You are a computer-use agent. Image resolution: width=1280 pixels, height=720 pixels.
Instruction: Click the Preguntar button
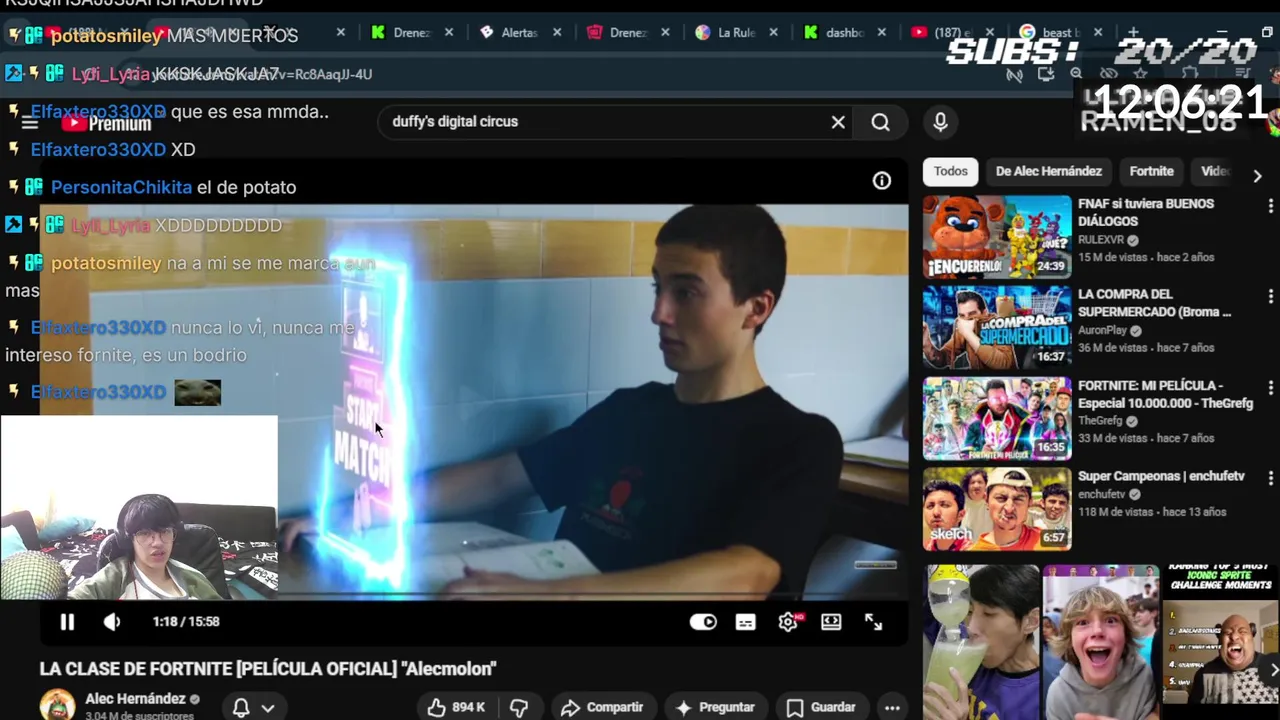[x=715, y=707]
